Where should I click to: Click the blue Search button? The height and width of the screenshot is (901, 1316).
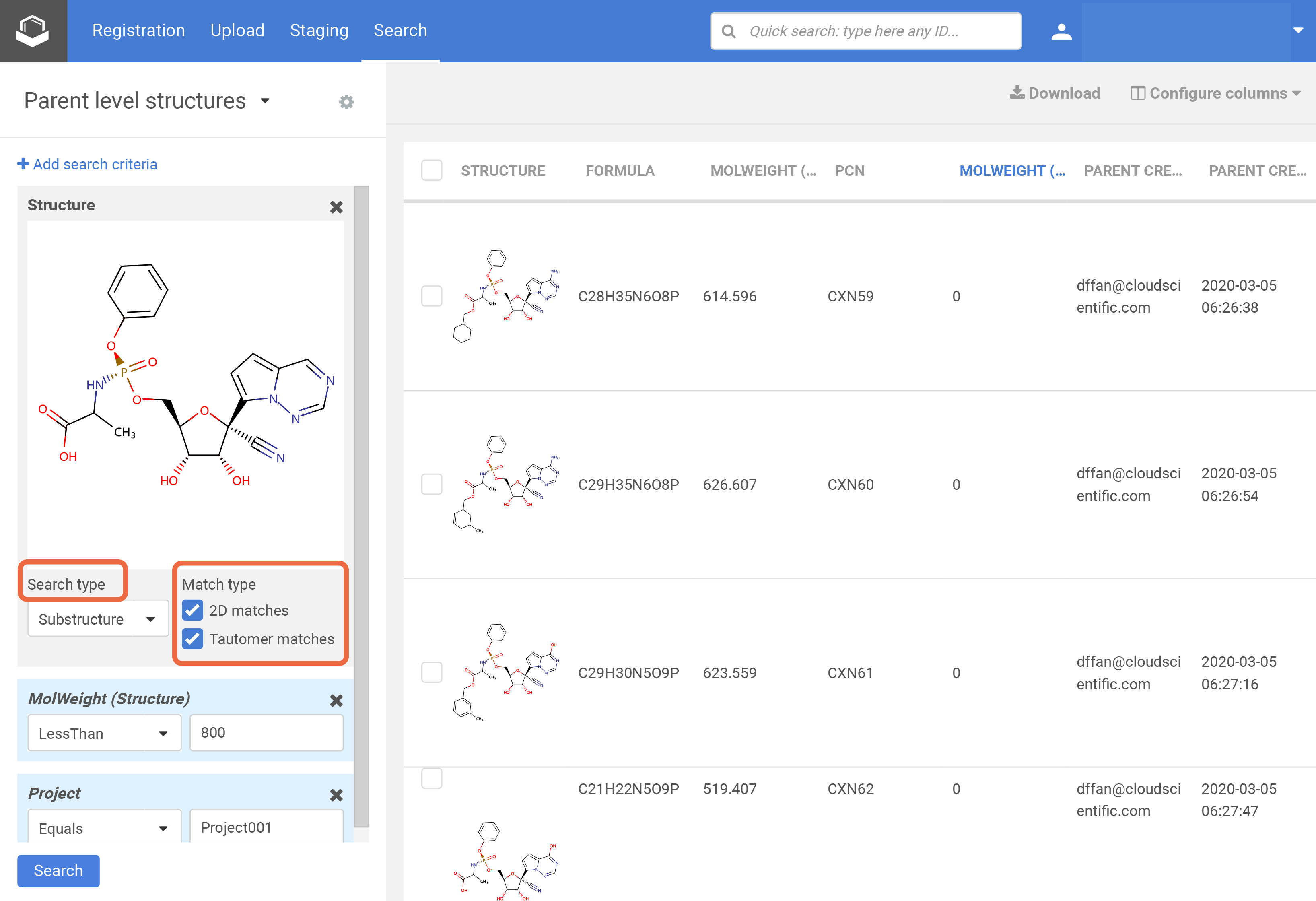[58, 870]
